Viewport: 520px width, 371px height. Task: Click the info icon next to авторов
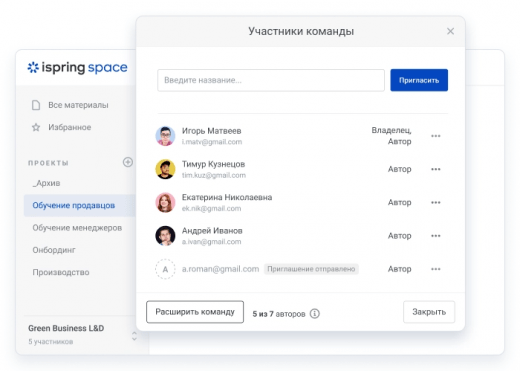coord(315,314)
